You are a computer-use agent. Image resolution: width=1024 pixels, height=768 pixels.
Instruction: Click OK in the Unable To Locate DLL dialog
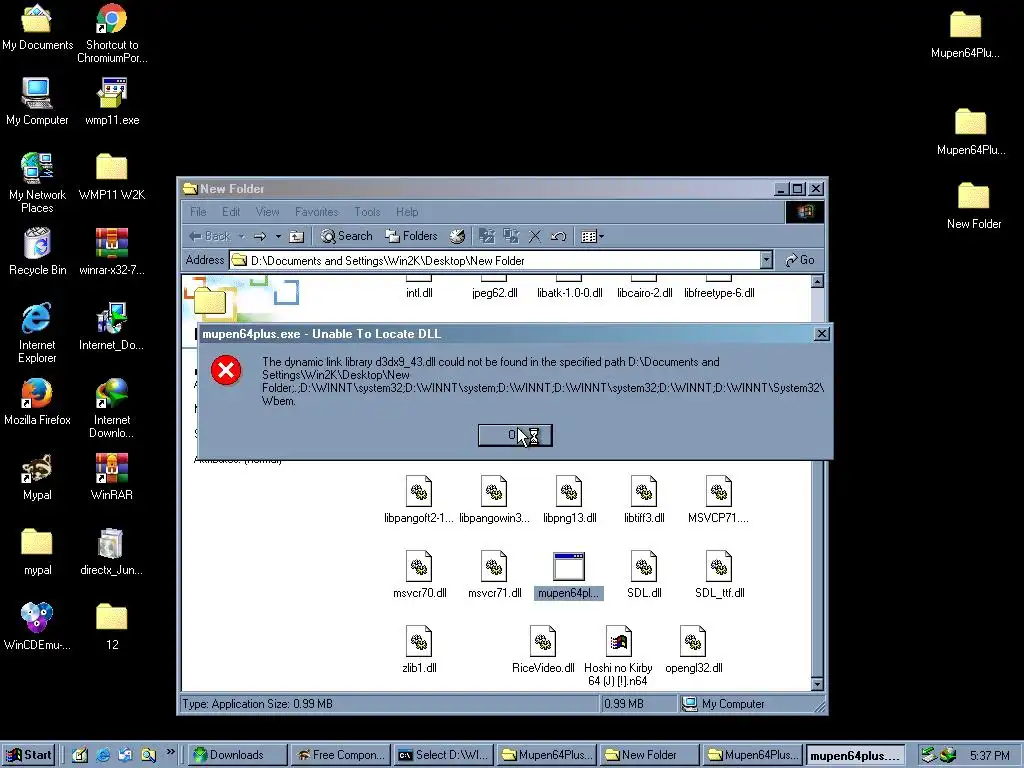(x=515, y=435)
